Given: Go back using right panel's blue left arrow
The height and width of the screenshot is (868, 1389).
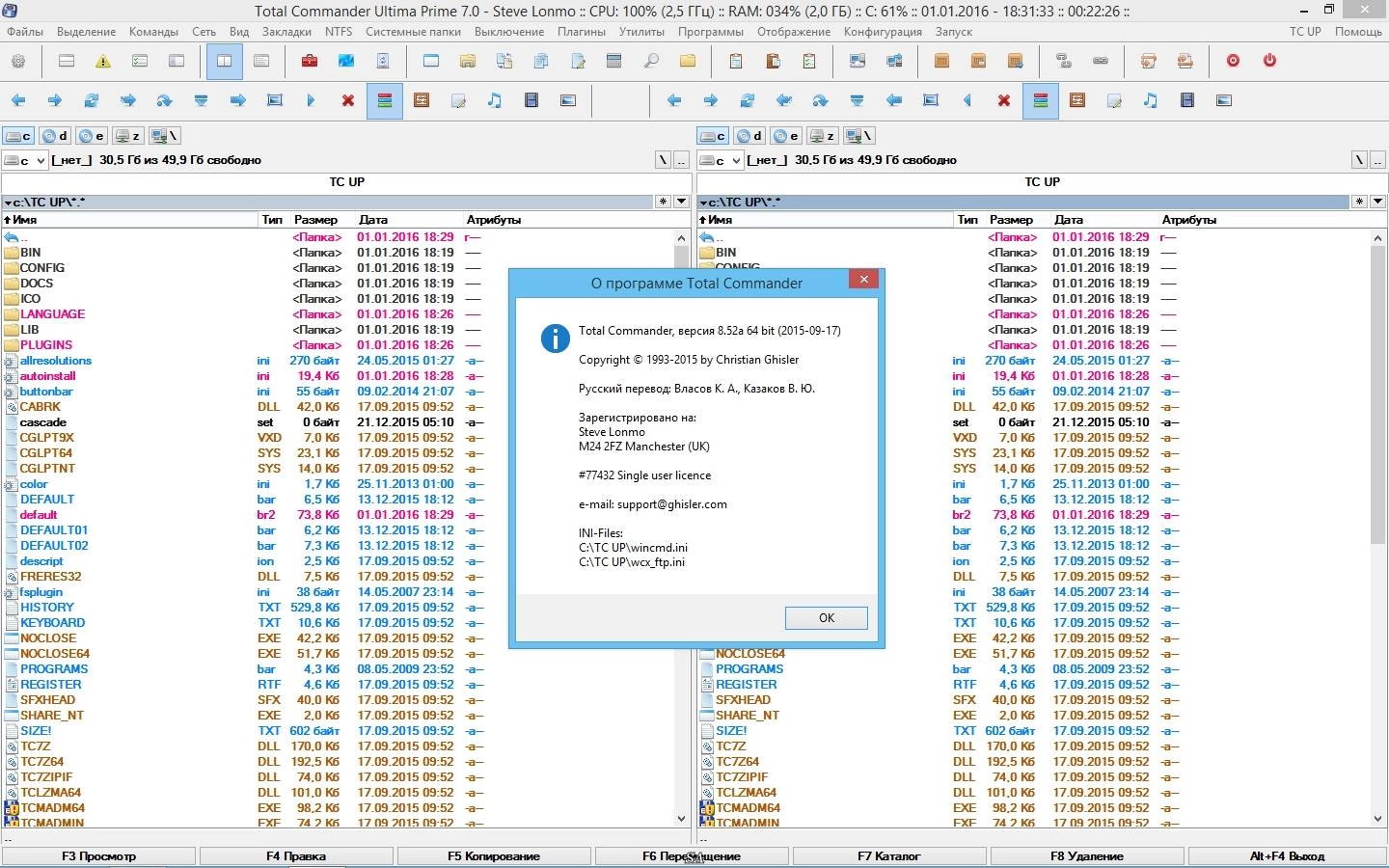Looking at the screenshot, I should pos(674,100).
